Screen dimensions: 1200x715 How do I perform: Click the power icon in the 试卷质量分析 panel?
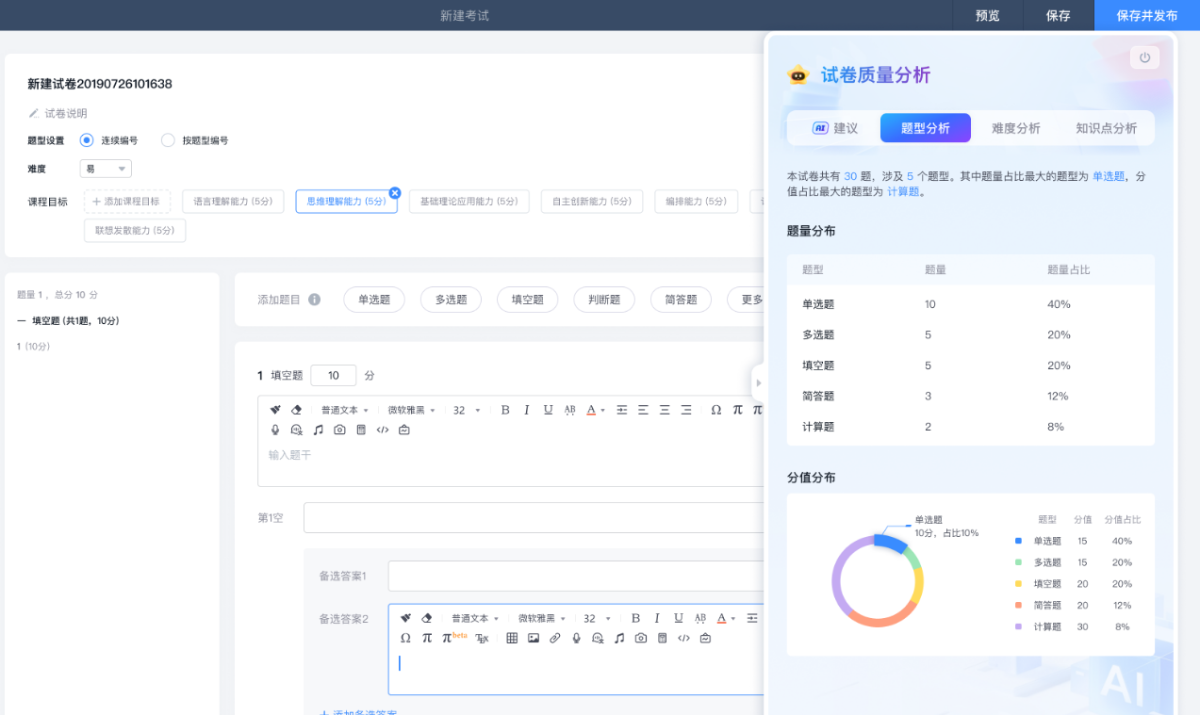click(x=1145, y=58)
